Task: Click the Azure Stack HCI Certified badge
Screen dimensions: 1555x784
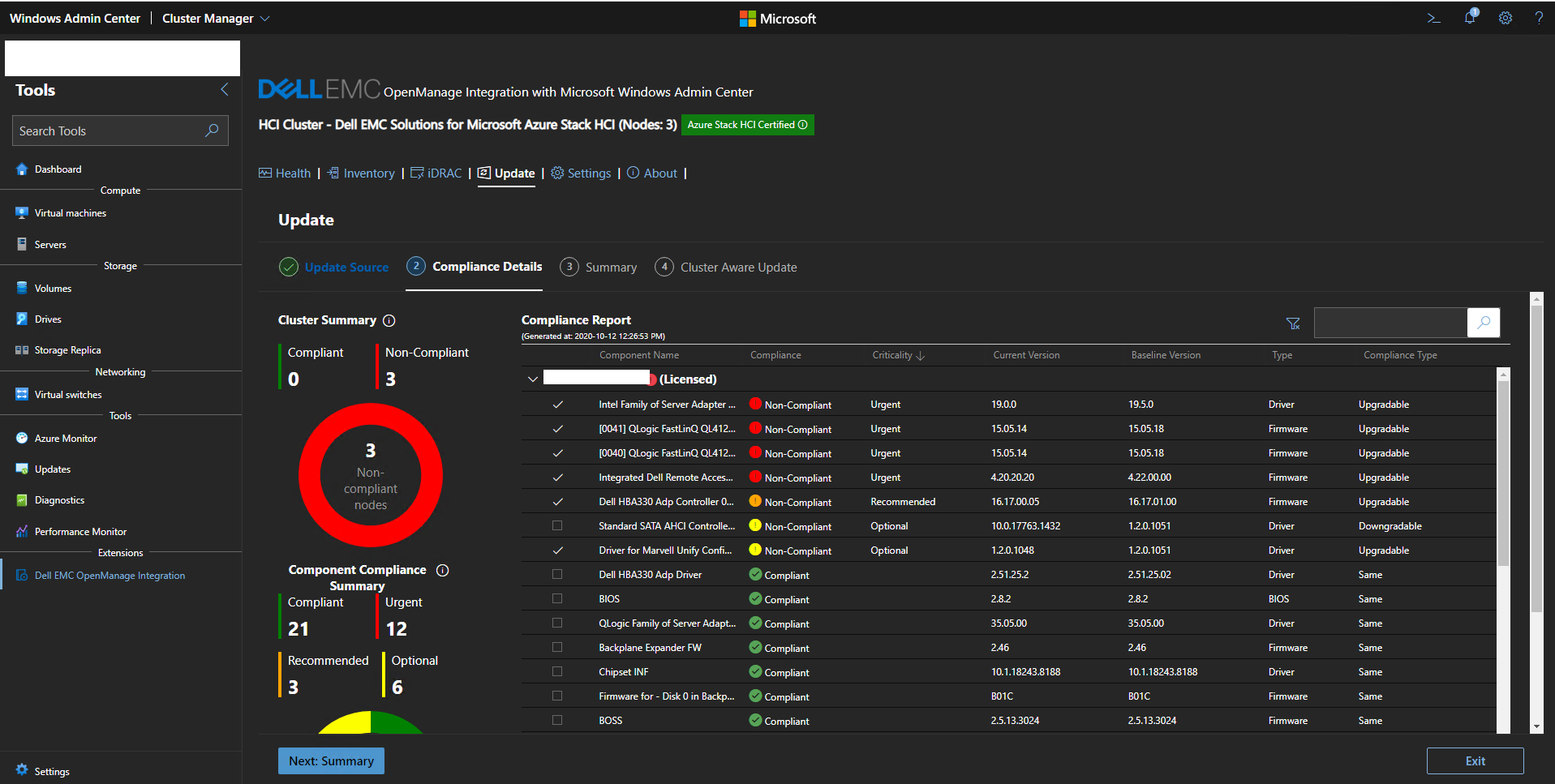Action: [747, 125]
